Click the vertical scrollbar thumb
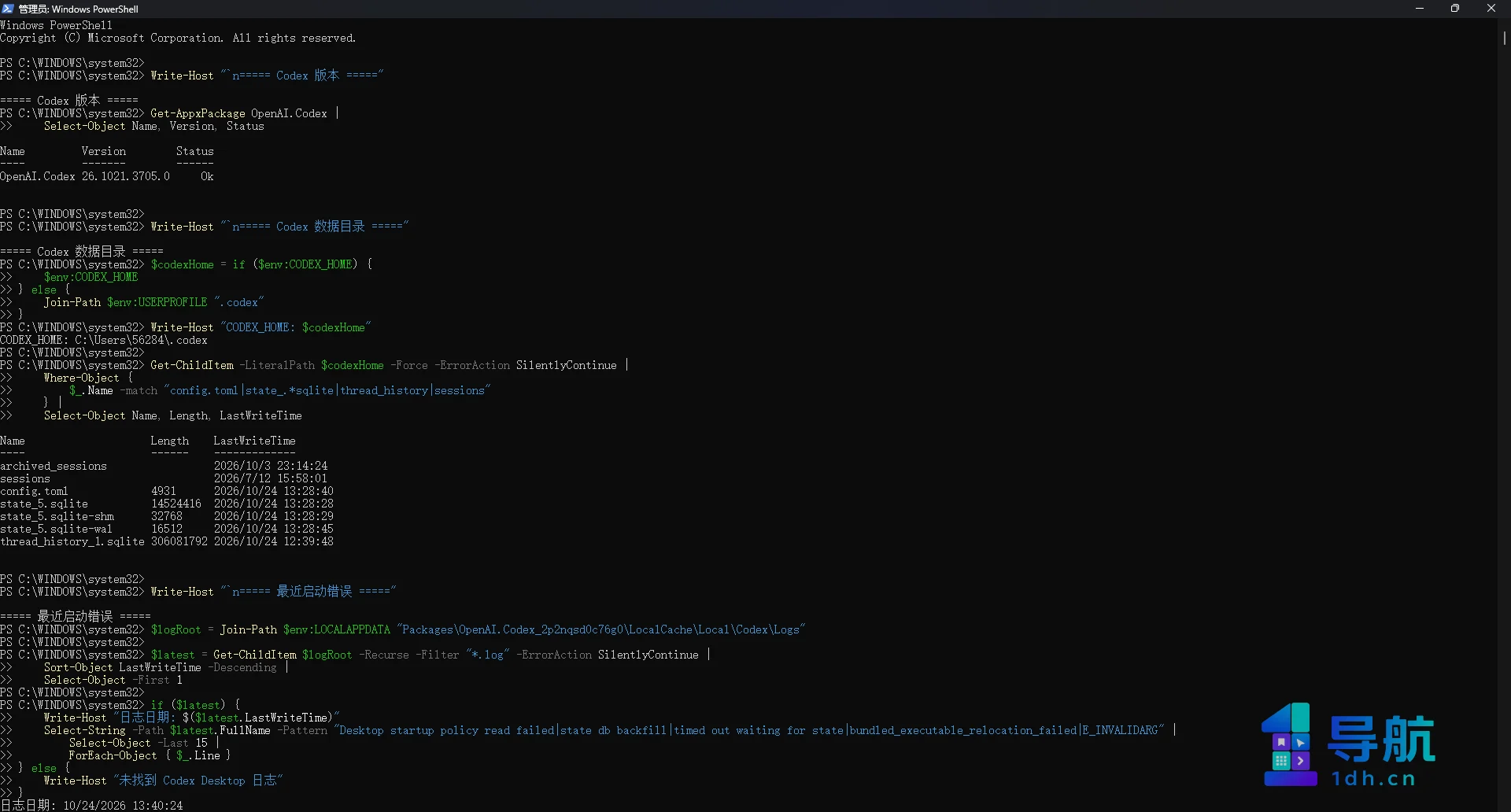The image size is (1511, 812). click(1504, 38)
